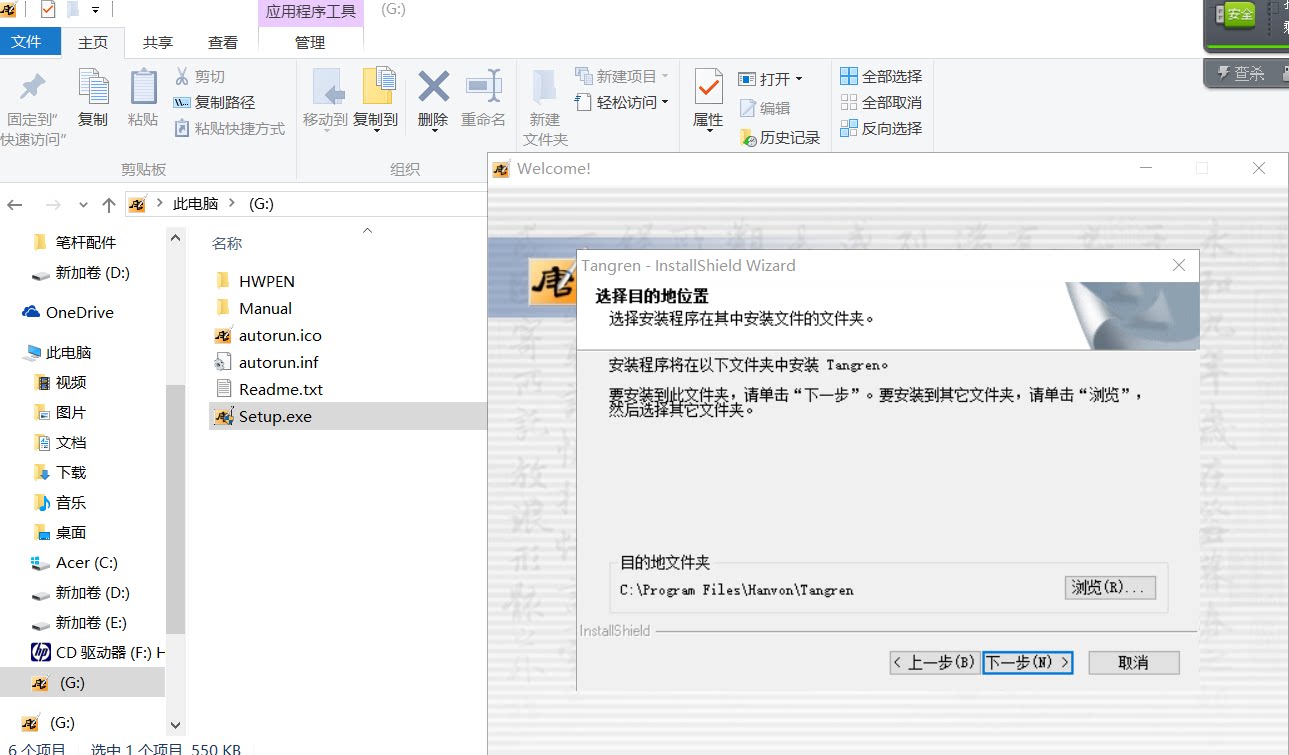Click the Delete (删除) icon
1289x755 pixels.
[433, 99]
